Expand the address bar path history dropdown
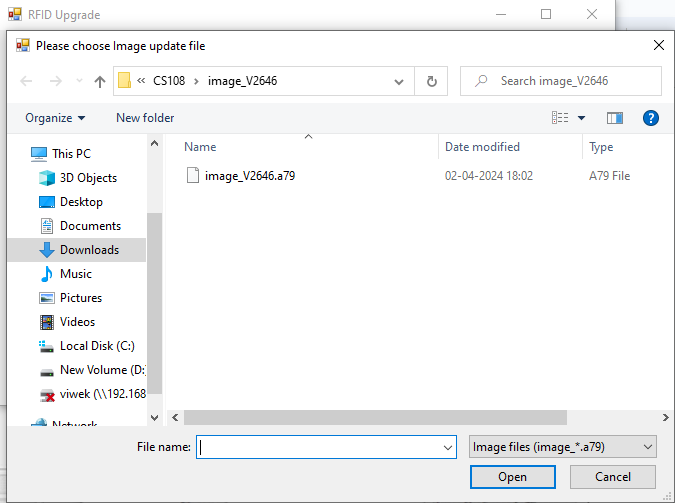Viewport: 675px width, 503px height. tap(399, 81)
